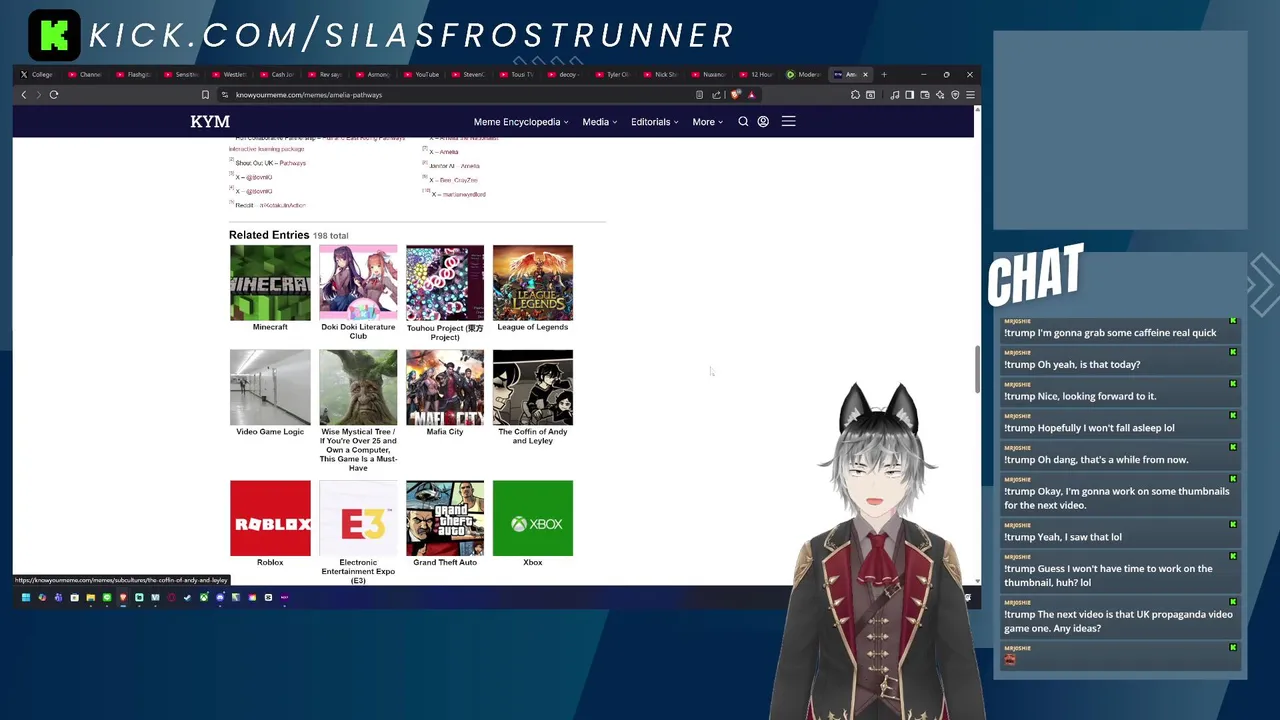Switch to the YouTube tab
The height and width of the screenshot is (720, 1280).
point(423,74)
